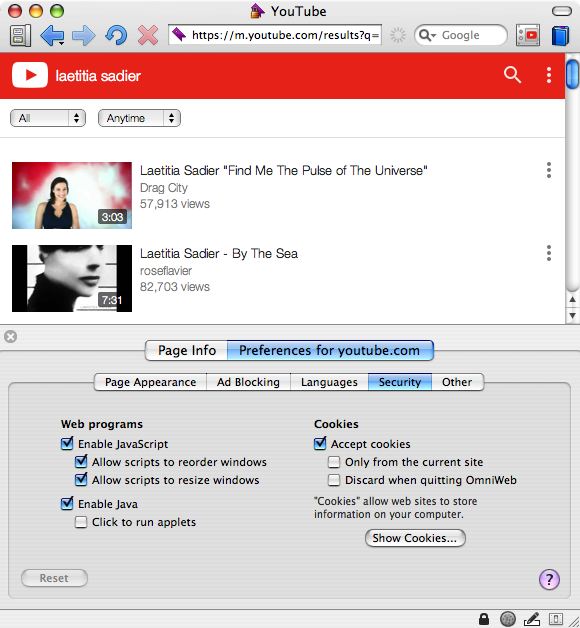Open the Ad Blocking tab

248,382
